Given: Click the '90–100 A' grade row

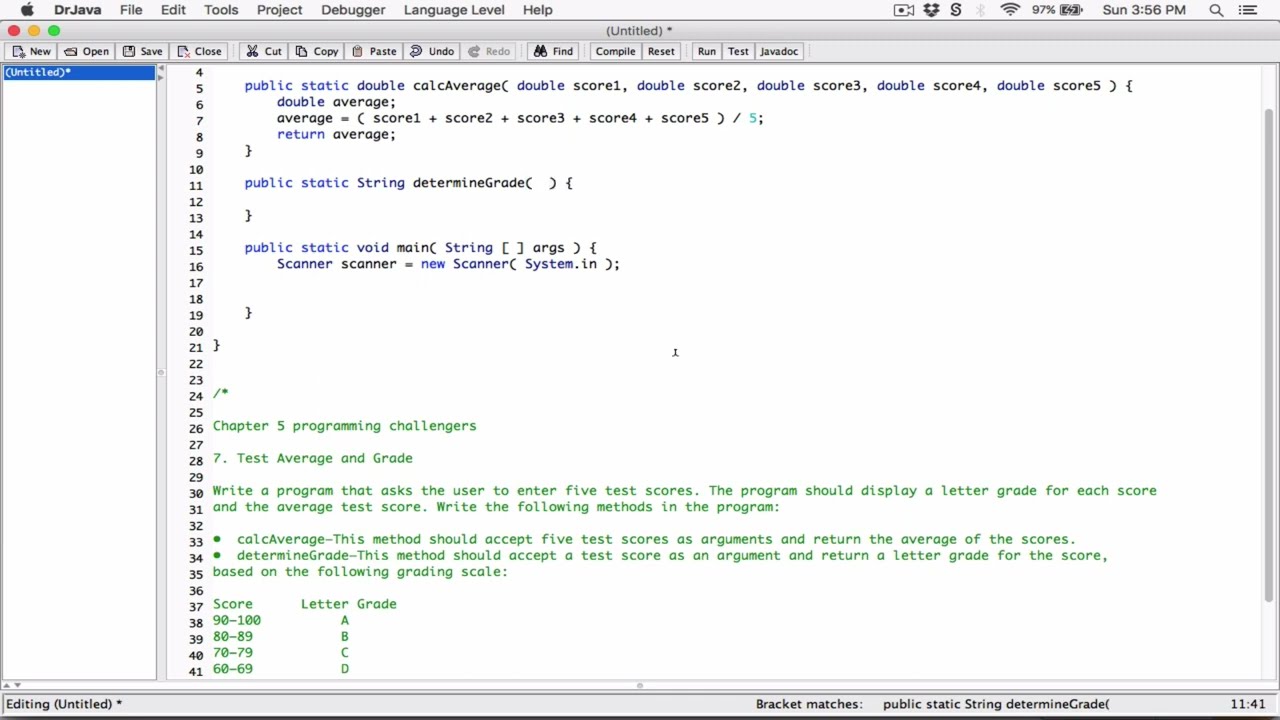Looking at the screenshot, I should (280, 620).
